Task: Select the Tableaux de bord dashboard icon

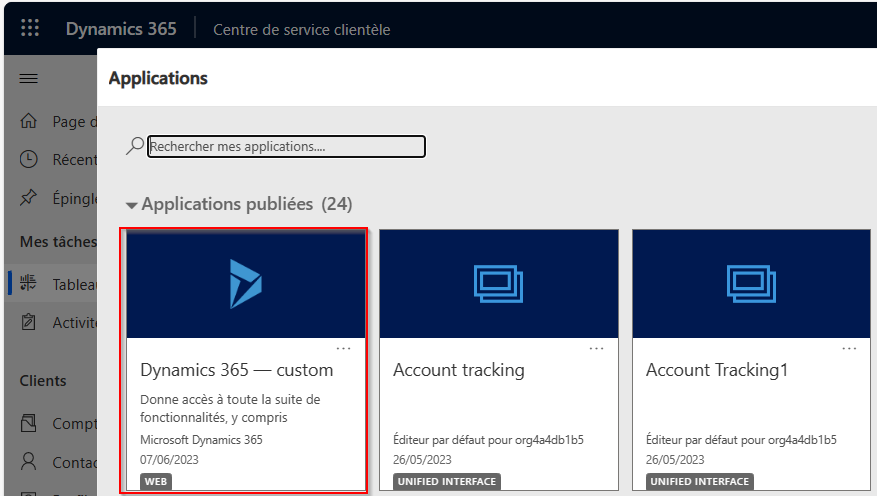Action: pyautogui.click(x=28, y=283)
